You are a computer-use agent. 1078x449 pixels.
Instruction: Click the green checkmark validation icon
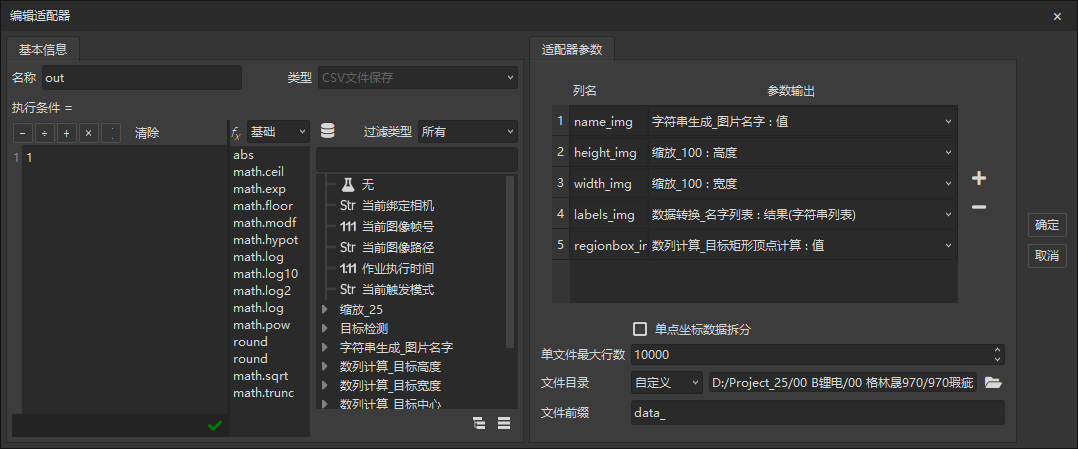point(214,426)
